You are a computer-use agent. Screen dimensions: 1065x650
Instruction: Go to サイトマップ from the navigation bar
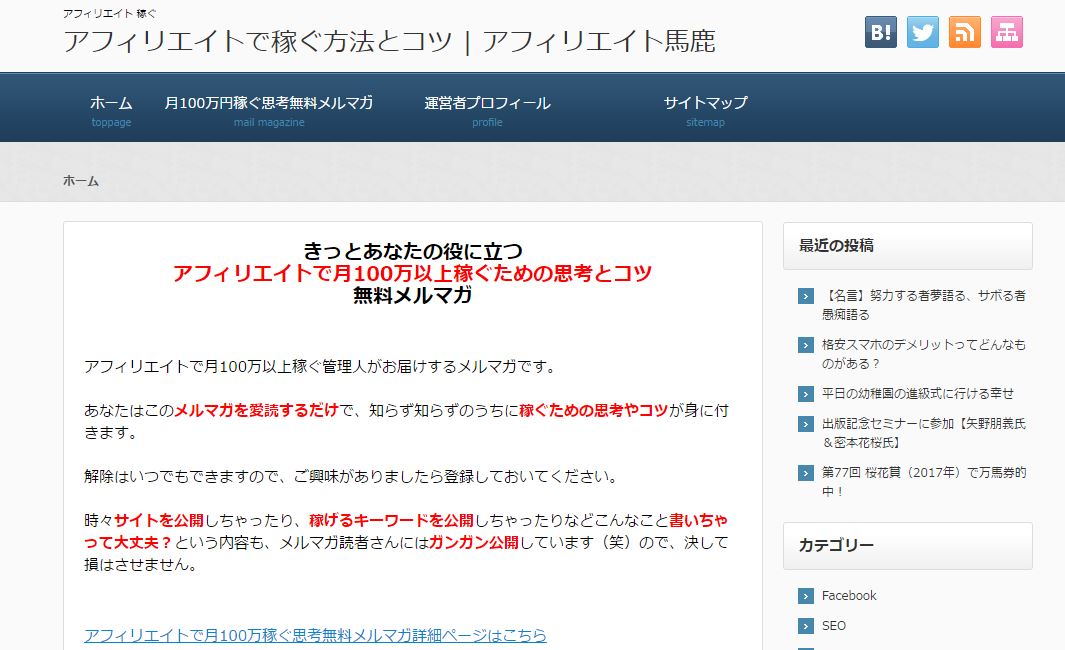[705, 103]
